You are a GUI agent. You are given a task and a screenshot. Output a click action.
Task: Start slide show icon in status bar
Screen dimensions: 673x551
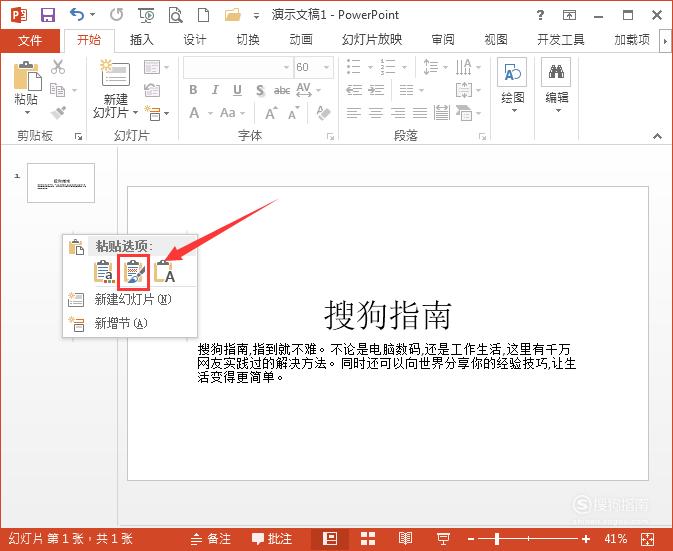(x=443, y=539)
